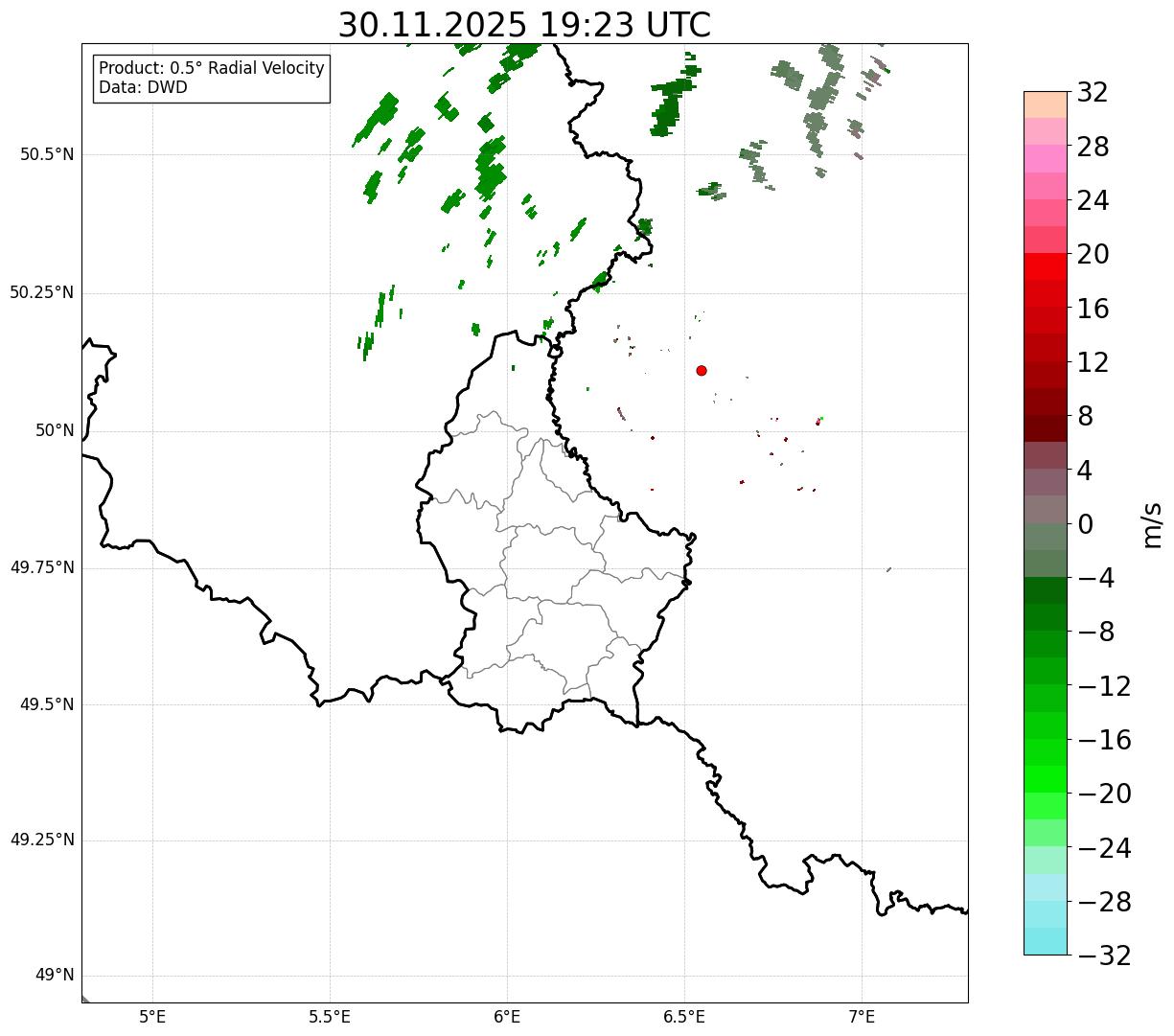
Task: Click the colorbar label 32
Action: 1093,93
